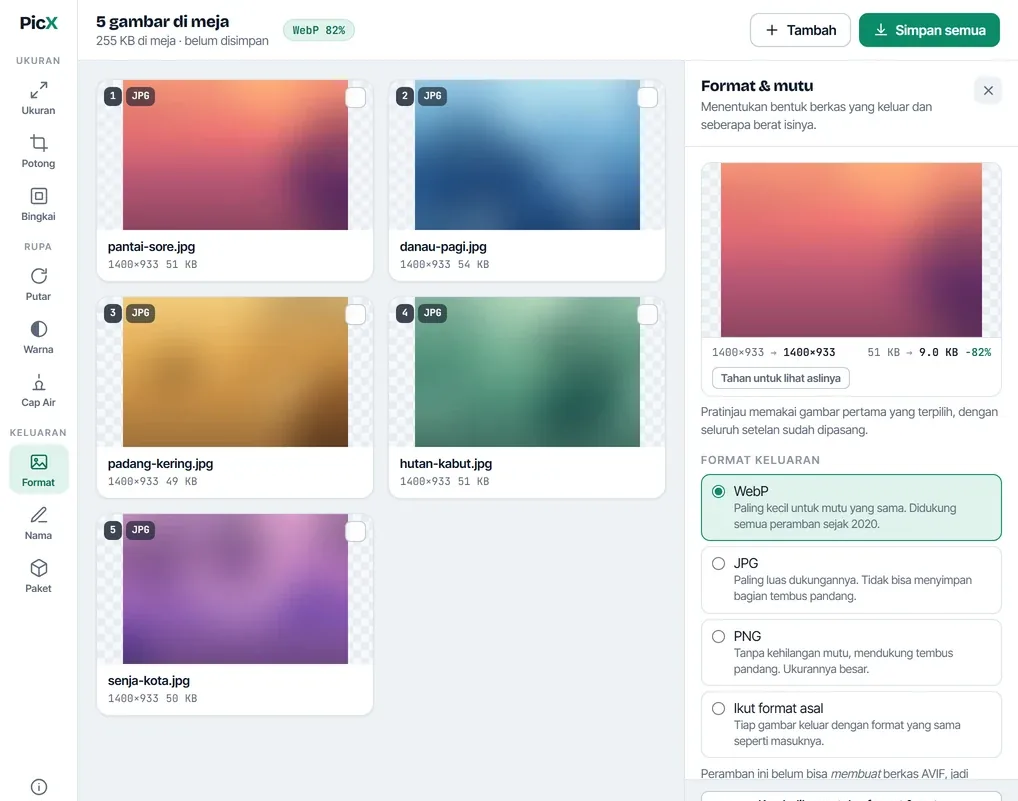
Task: Tick the checkbox on senja-kota.jpg
Action: (x=355, y=532)
